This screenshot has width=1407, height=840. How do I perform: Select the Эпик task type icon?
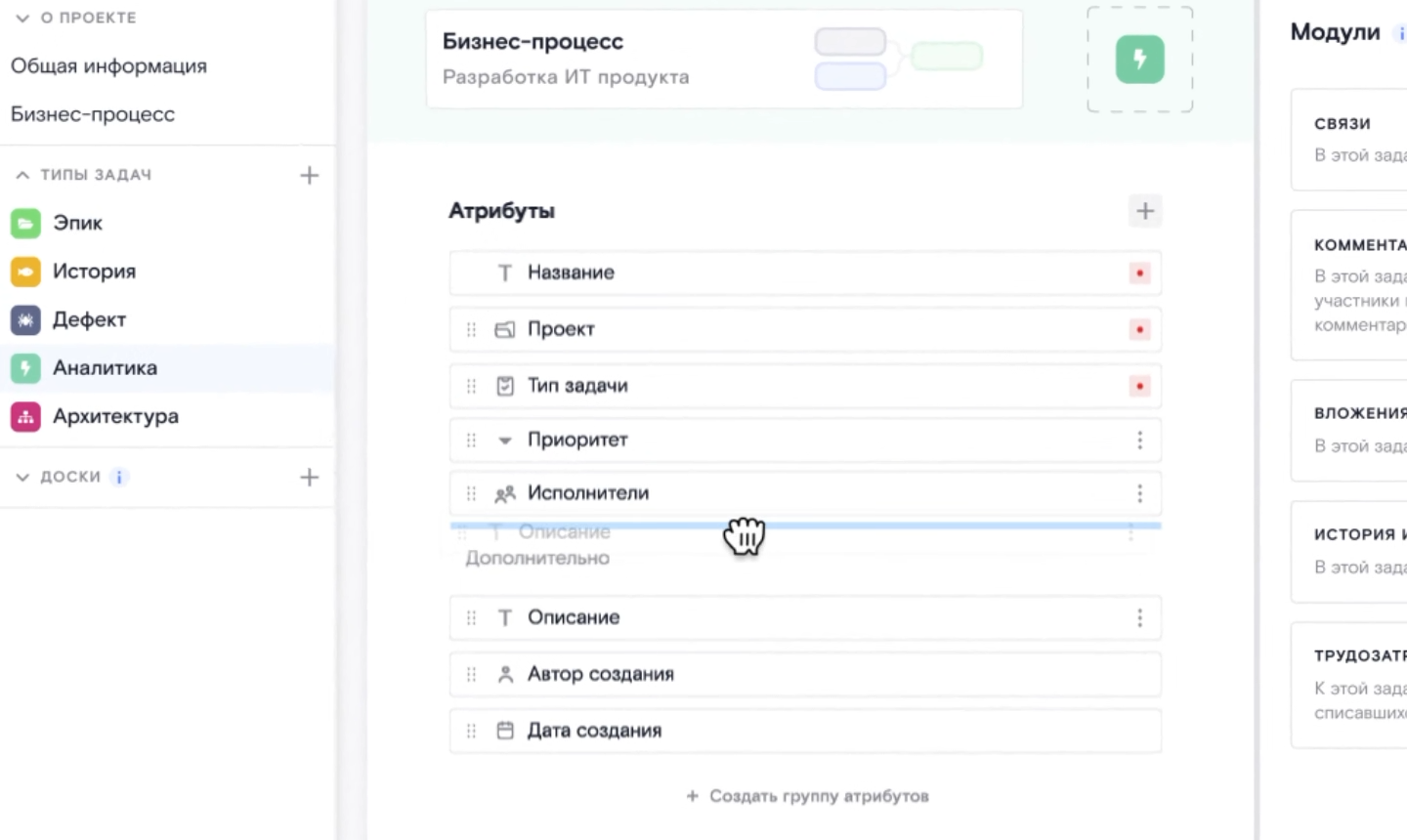coord(25,223)
